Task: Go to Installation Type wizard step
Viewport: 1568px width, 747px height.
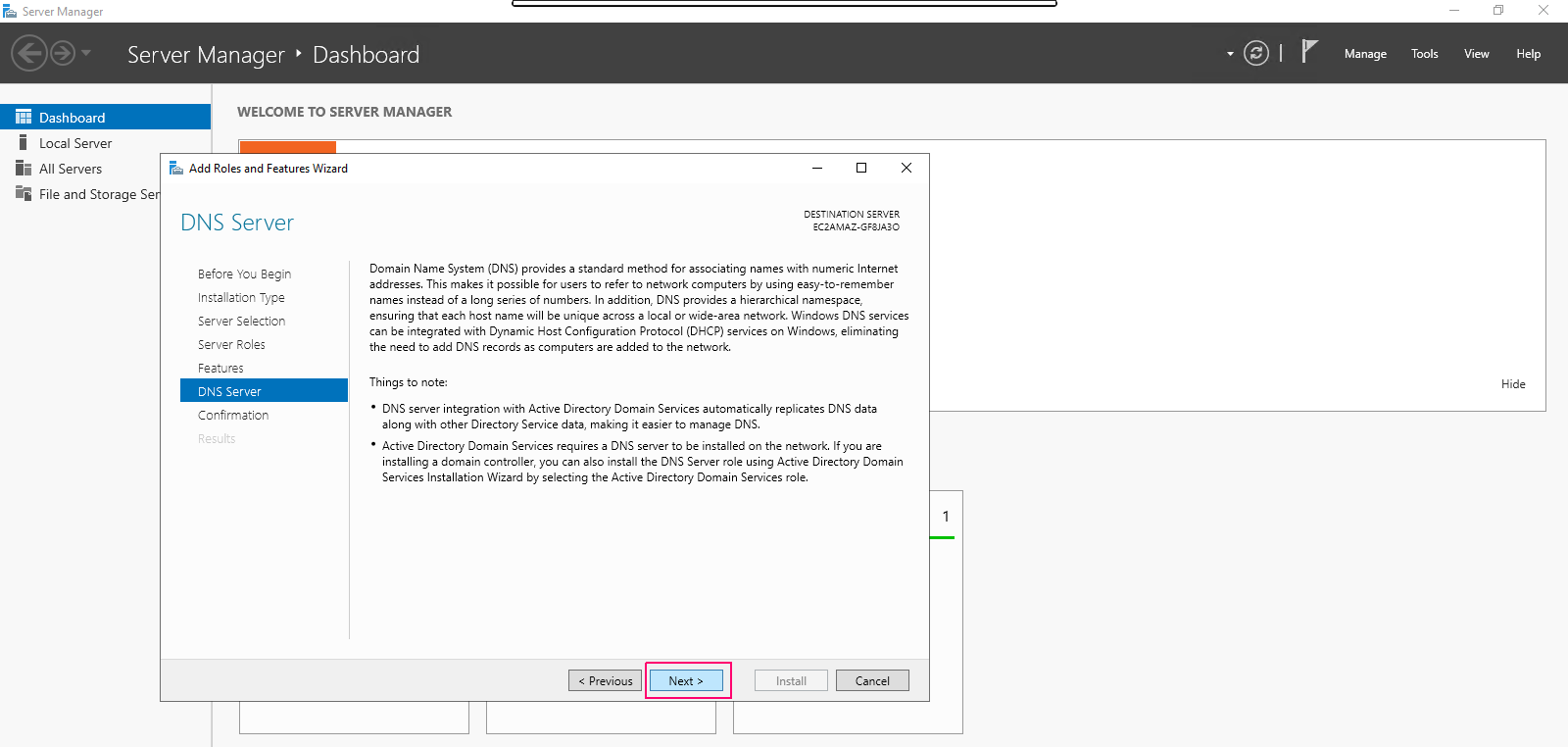Action: pos(241,297)
